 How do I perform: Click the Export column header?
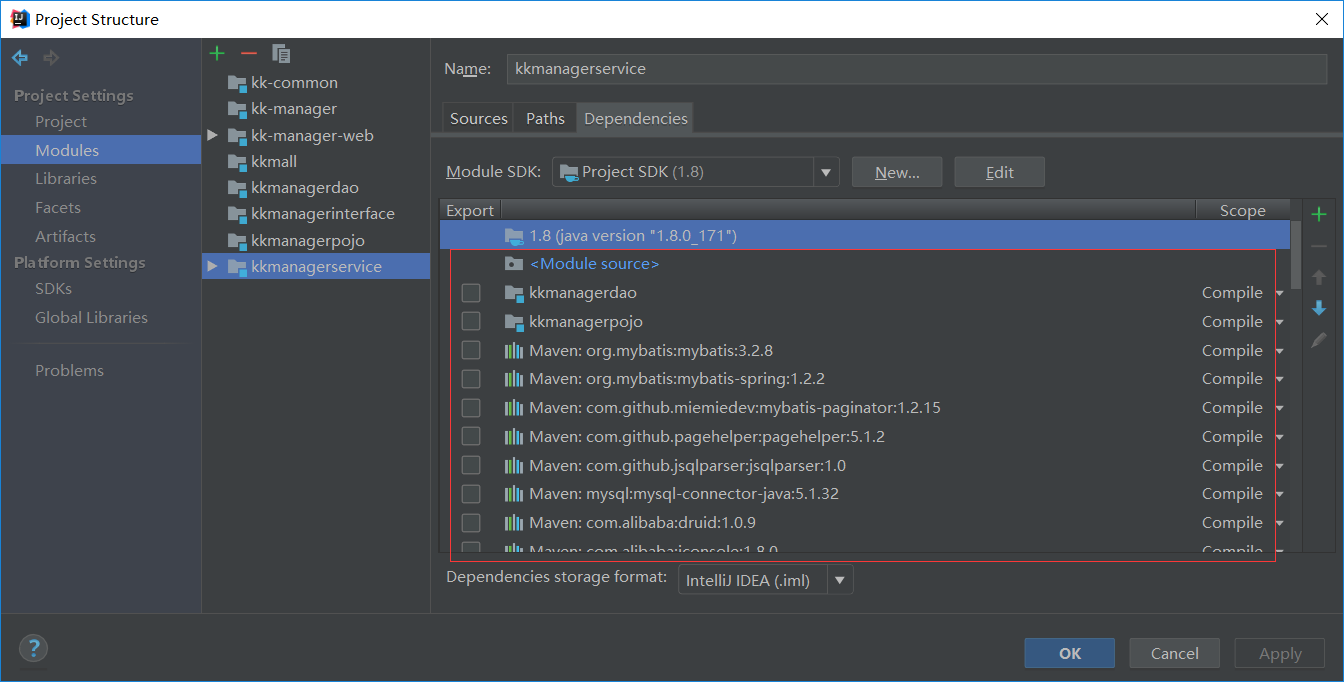pos(470,210)
